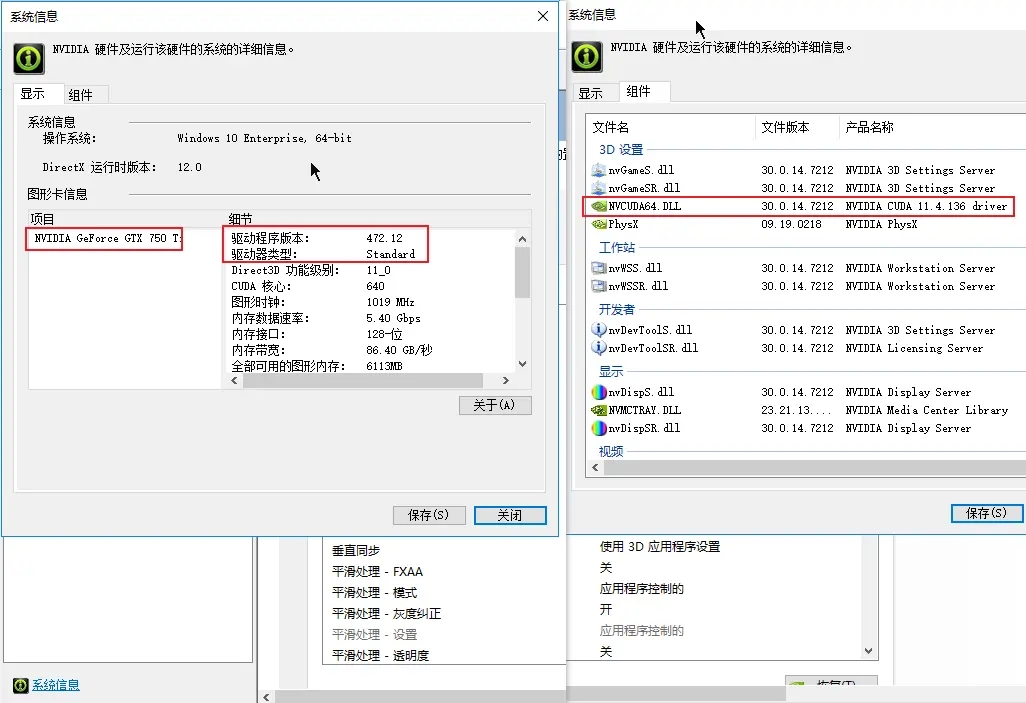
Task: Click the nvWSSR.dll file icon
Action: pyautogui.click(x=598, y=286)
